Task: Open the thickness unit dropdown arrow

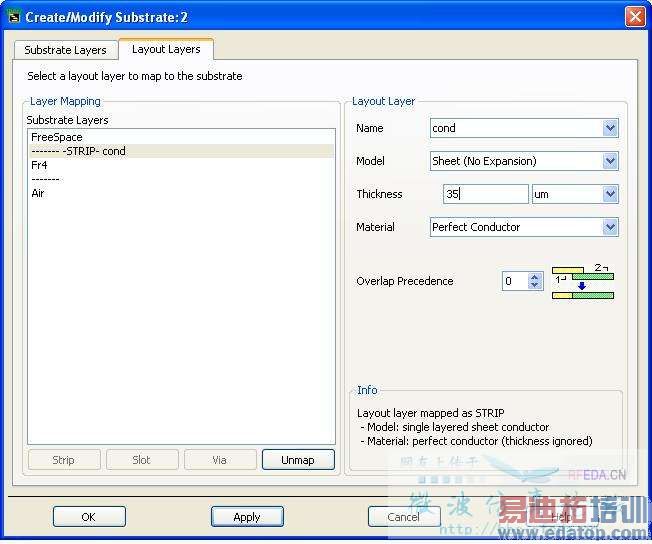Action: (x=610, y=194)
